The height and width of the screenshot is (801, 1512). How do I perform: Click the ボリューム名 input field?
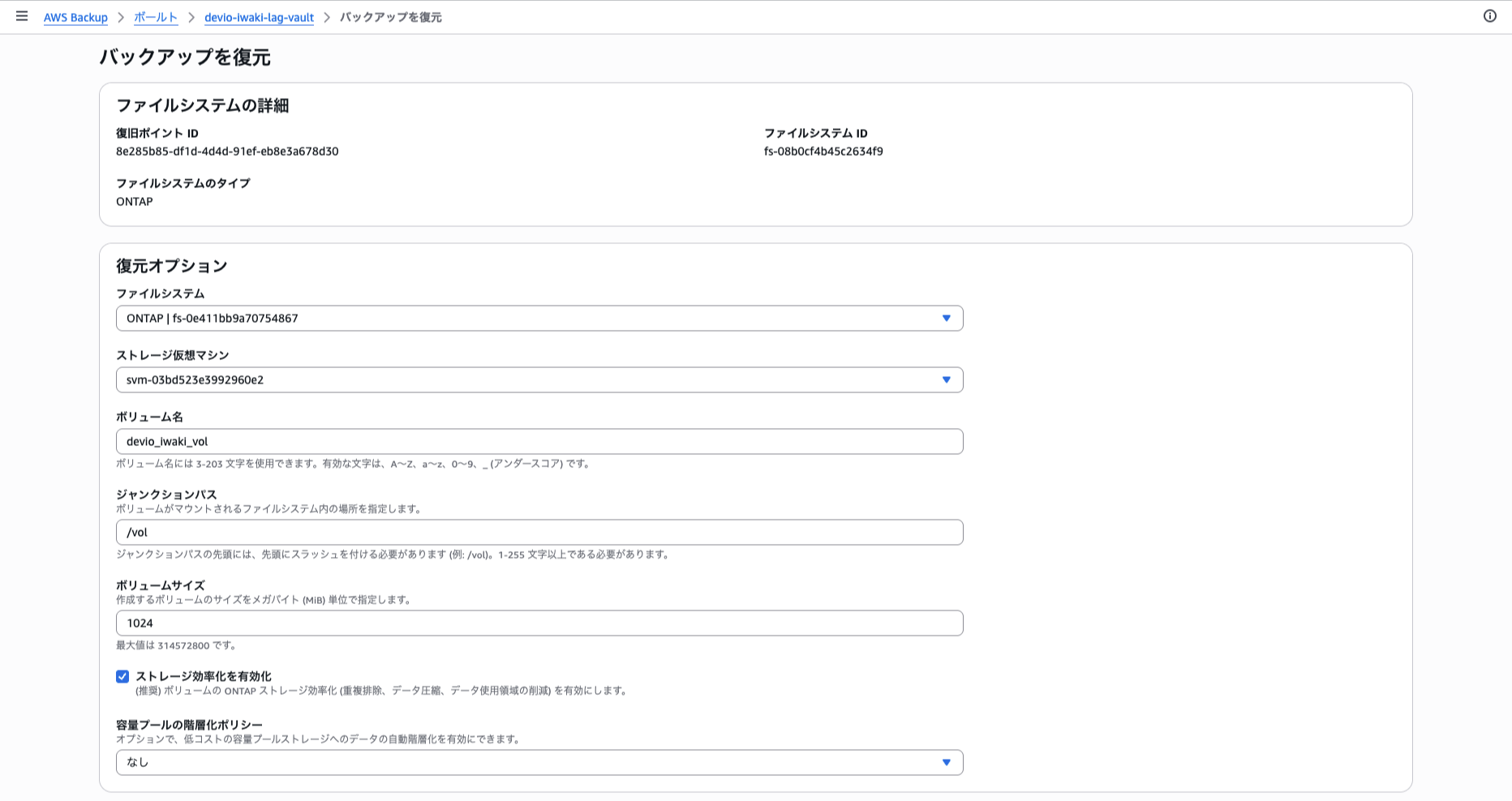(539, 441)
